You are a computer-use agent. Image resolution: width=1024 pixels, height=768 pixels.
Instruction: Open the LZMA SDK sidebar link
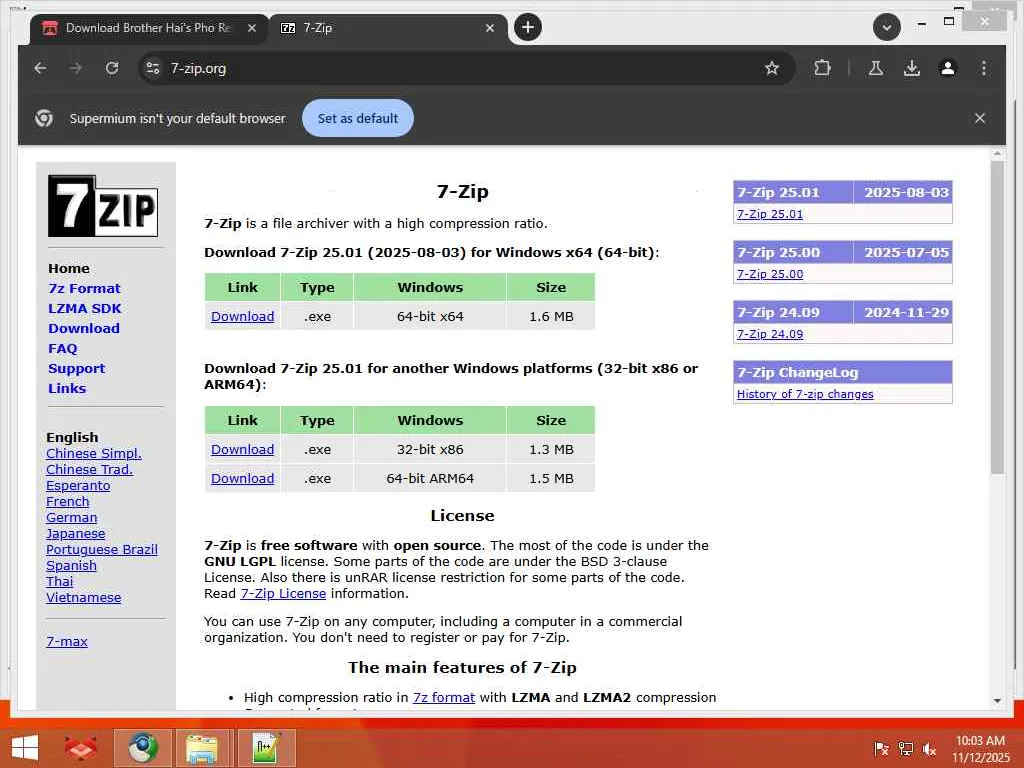click(85, 308)
